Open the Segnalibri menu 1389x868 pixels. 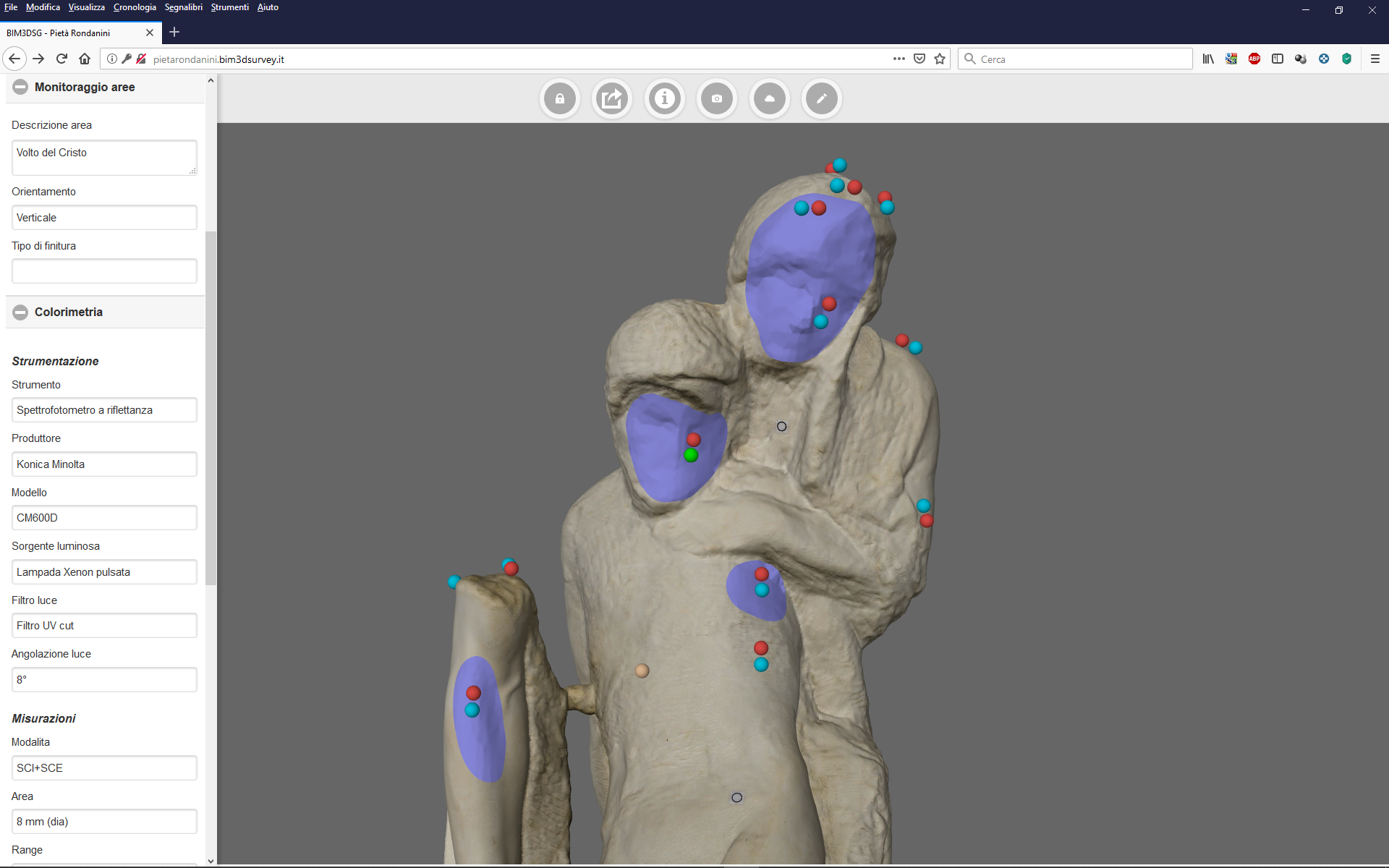click(x=183, y=7)
